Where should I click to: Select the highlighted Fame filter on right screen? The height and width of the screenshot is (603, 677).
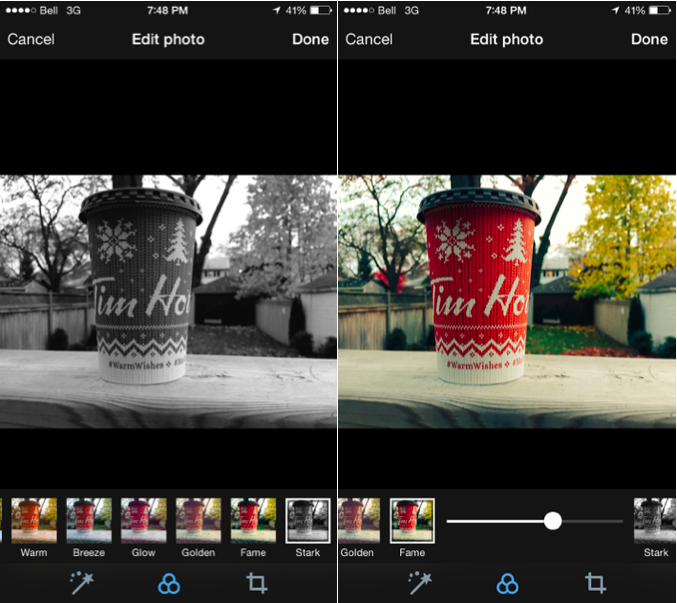412,520
